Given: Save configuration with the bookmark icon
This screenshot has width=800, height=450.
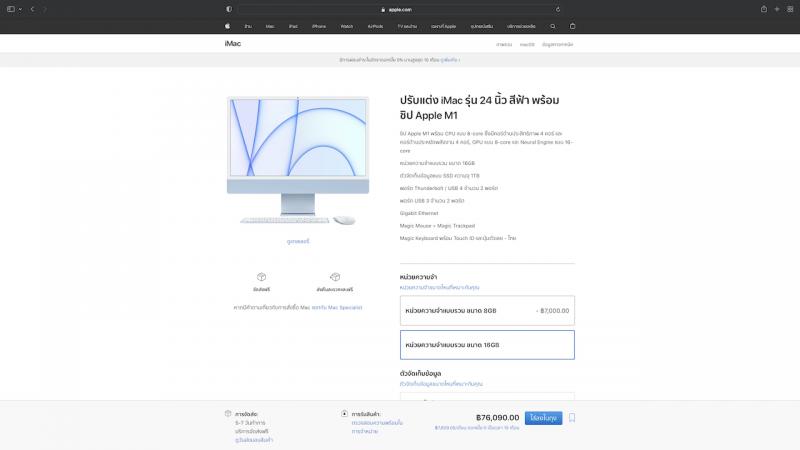Looking at the screenshot, I should (572, 418).
